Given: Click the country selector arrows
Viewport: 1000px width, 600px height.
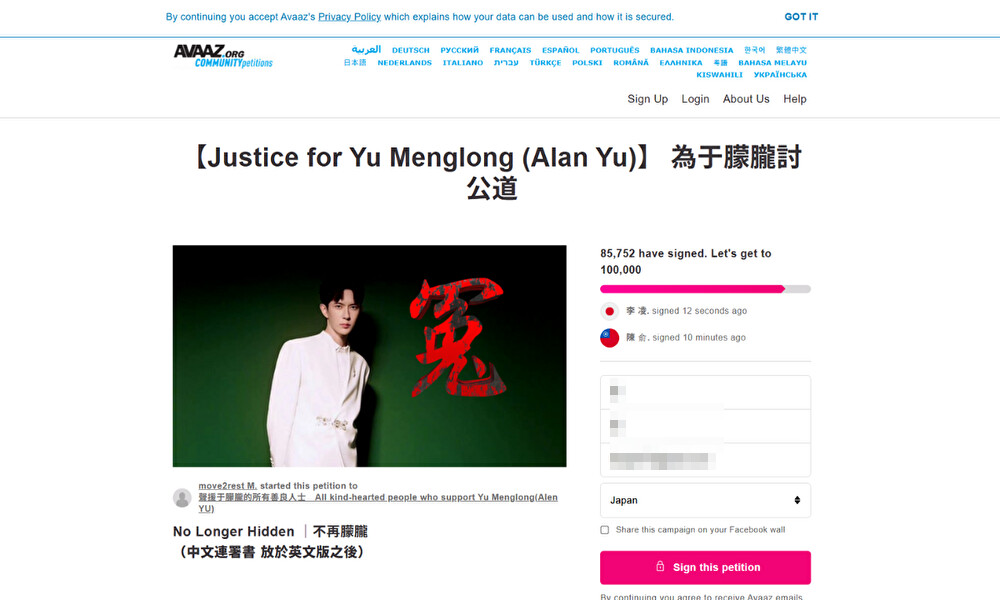Looking at the screenshot, I should click(797, 501).
